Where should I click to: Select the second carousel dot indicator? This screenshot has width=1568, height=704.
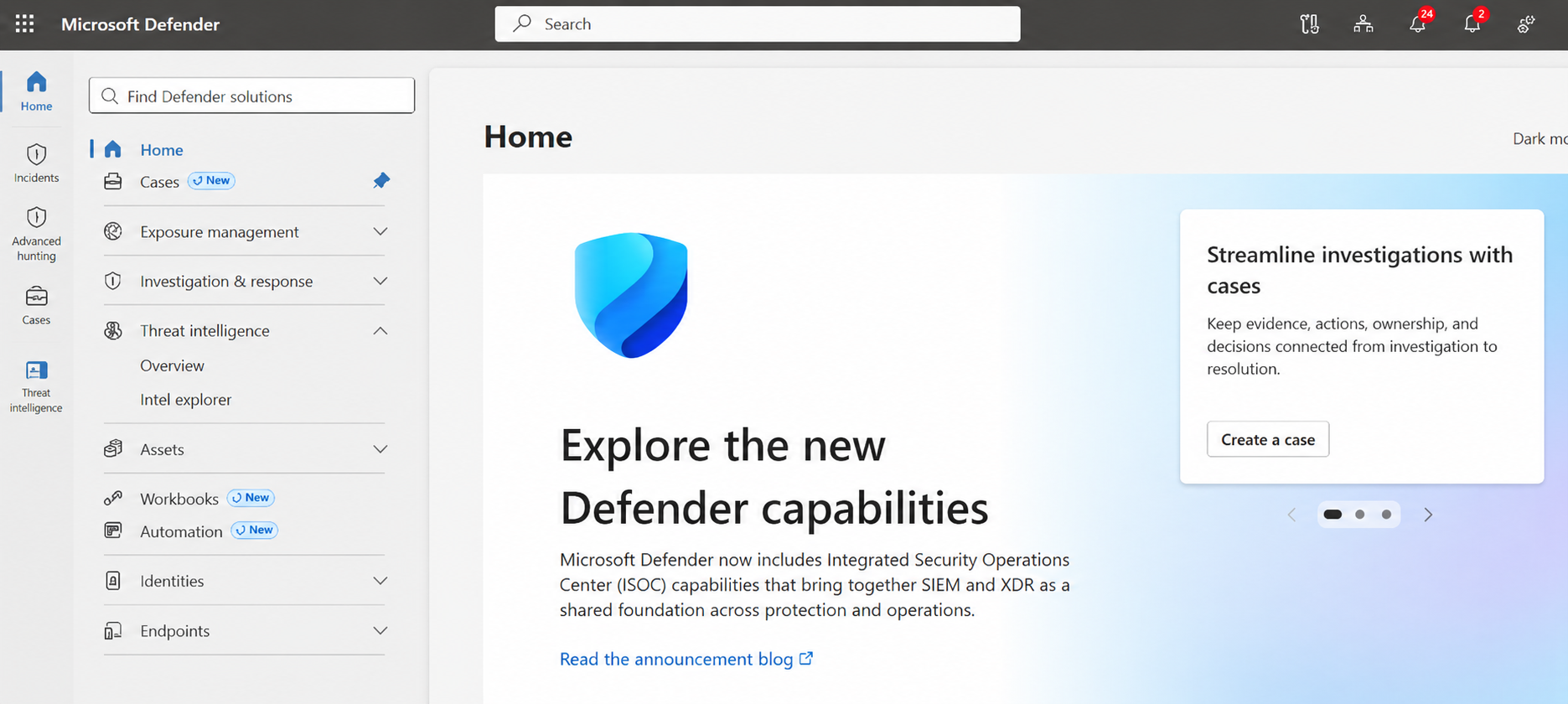coord(1360,515)
